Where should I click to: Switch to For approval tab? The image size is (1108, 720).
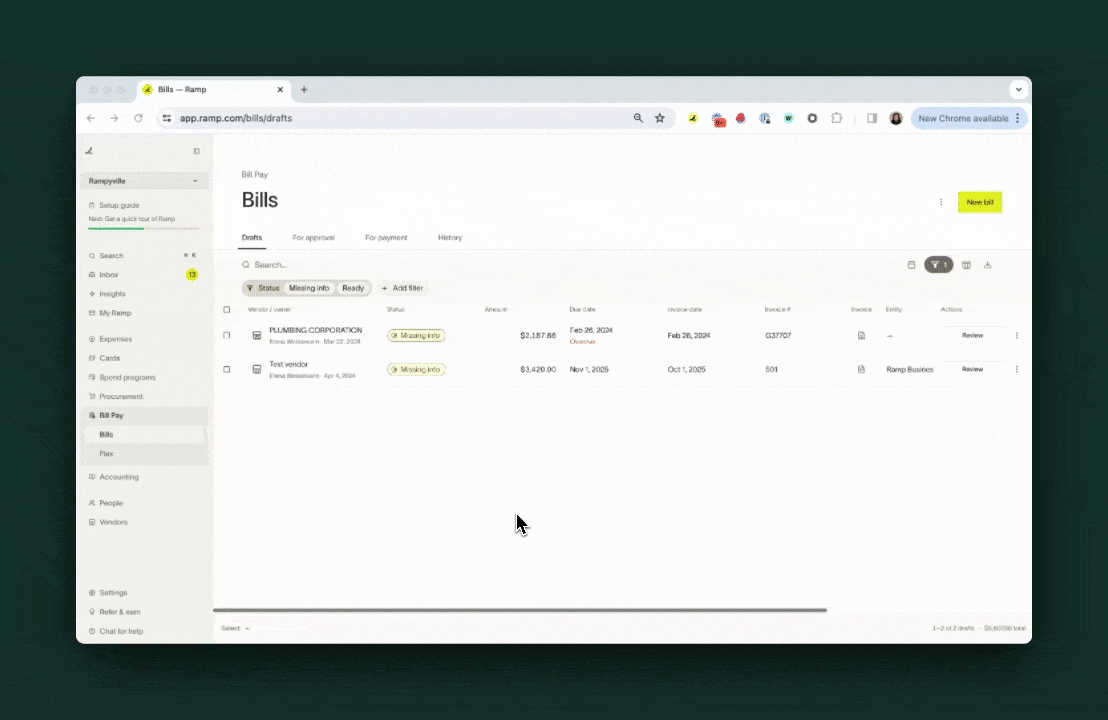coord(313,237)
